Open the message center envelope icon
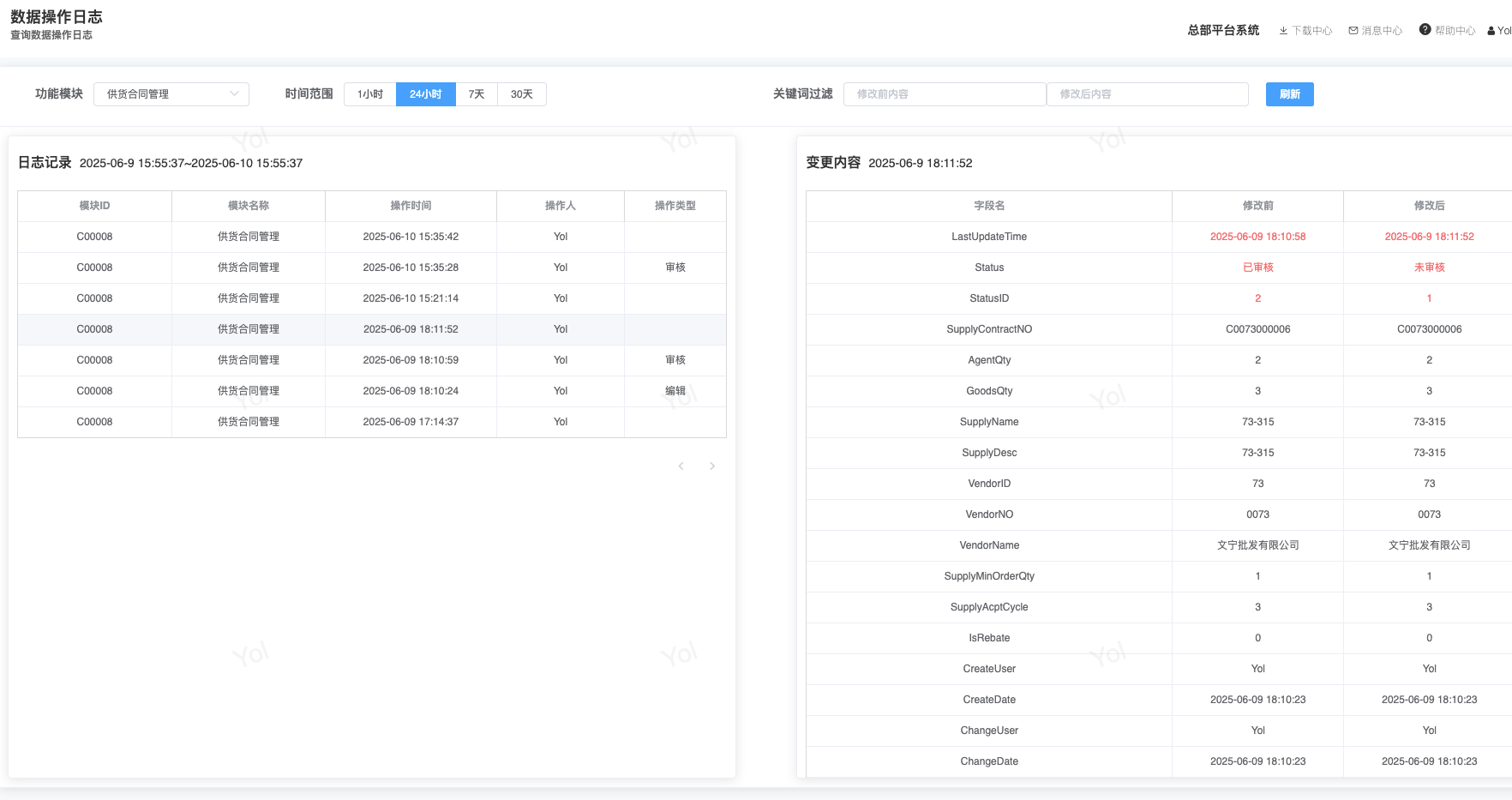 [1353, 31]
